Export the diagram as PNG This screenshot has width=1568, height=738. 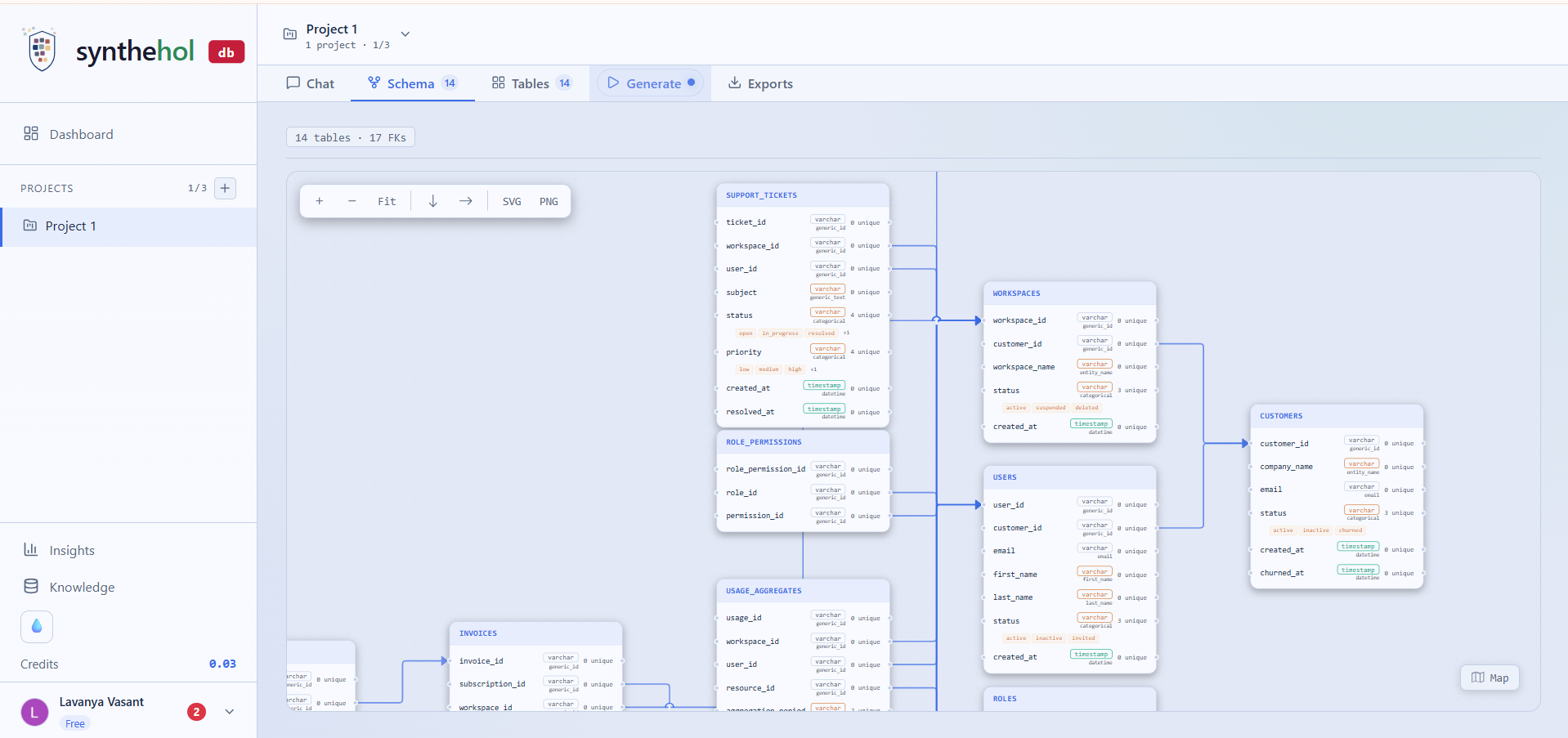(x=549, y=201)
